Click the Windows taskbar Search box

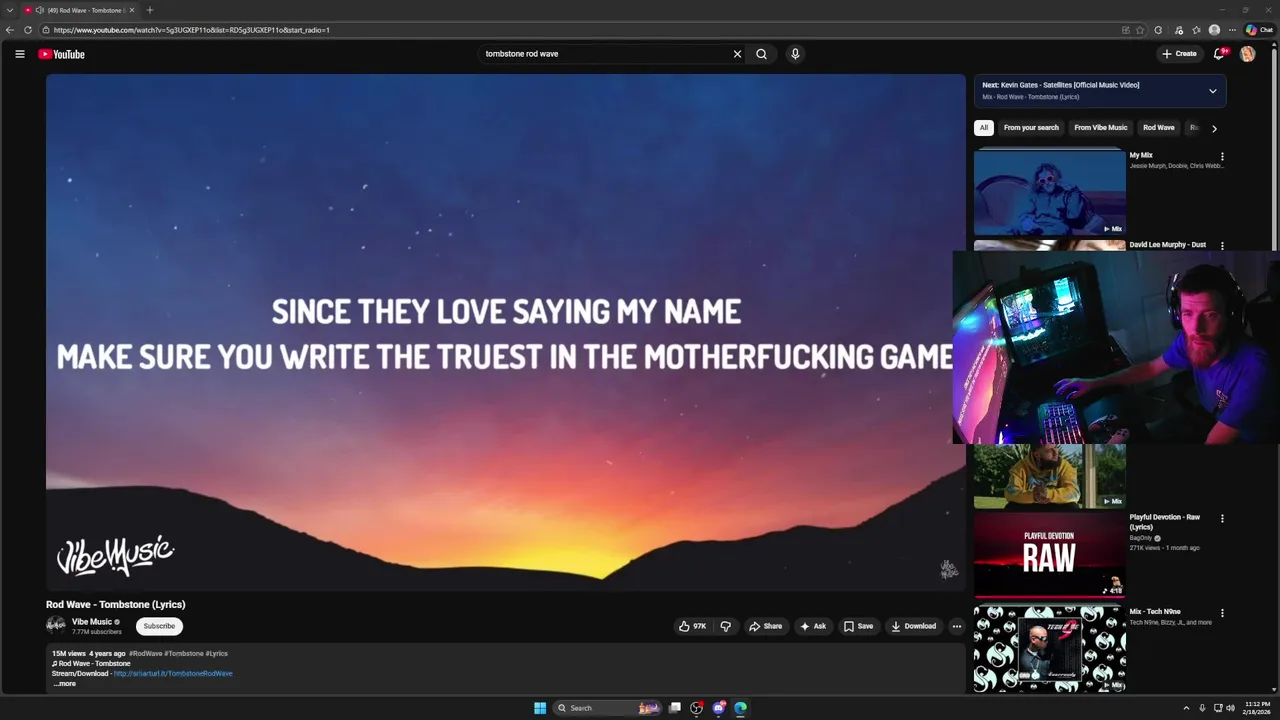[607, 708]
